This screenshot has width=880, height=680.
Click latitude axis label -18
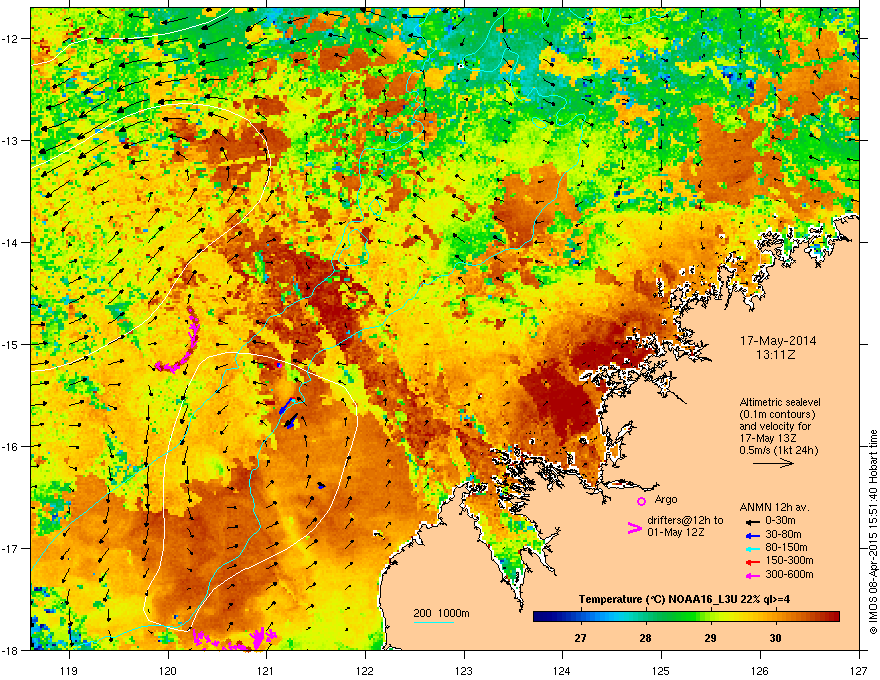(11, 650)
